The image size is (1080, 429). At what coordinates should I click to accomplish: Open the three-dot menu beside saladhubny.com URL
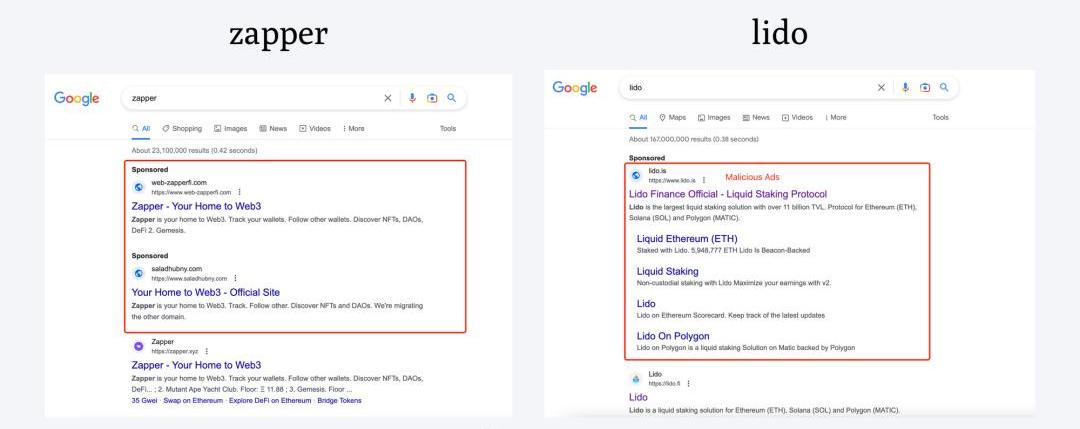click(235, 278)
